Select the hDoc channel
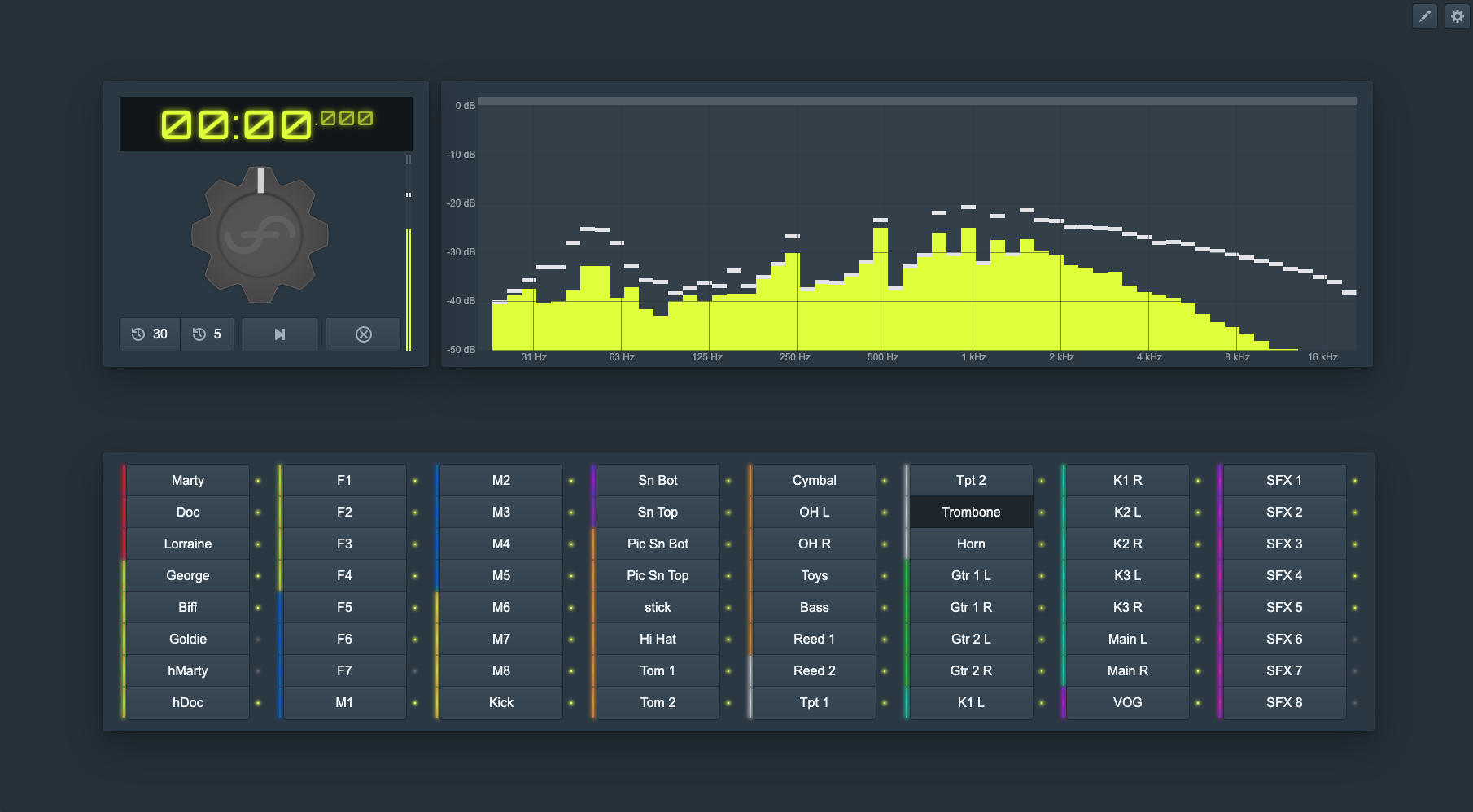Image resolution: width=1473 pixels, height=812 pixels. (188, 702)
